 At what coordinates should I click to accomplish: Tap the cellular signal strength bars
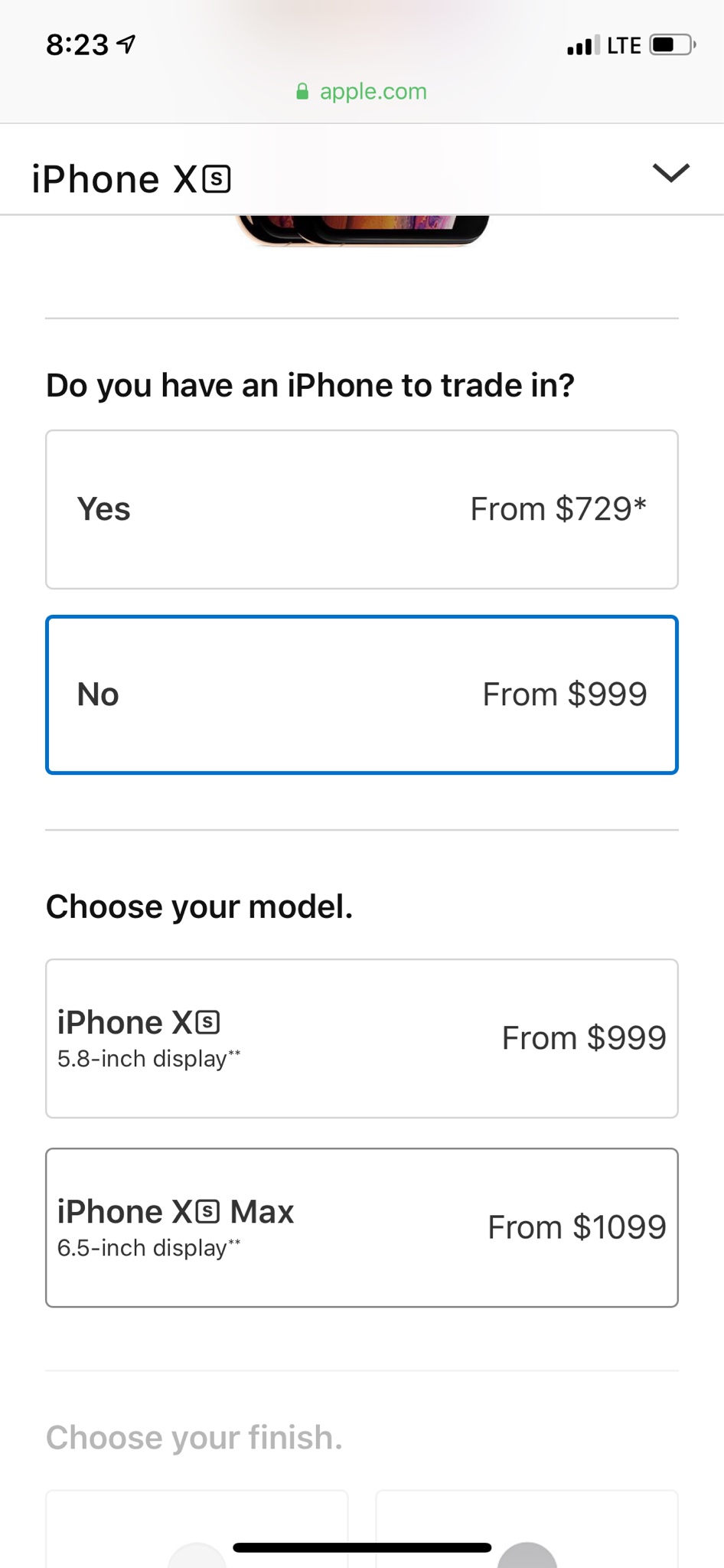582,46
